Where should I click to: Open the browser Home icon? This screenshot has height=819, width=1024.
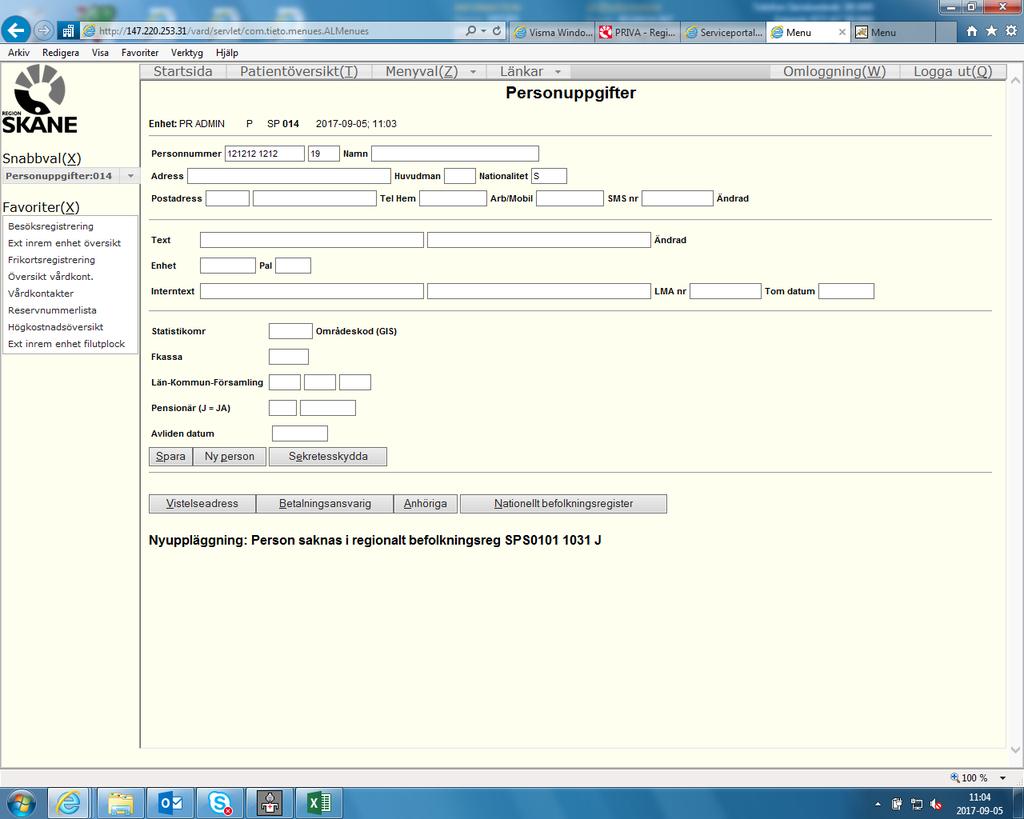[972, 31]
